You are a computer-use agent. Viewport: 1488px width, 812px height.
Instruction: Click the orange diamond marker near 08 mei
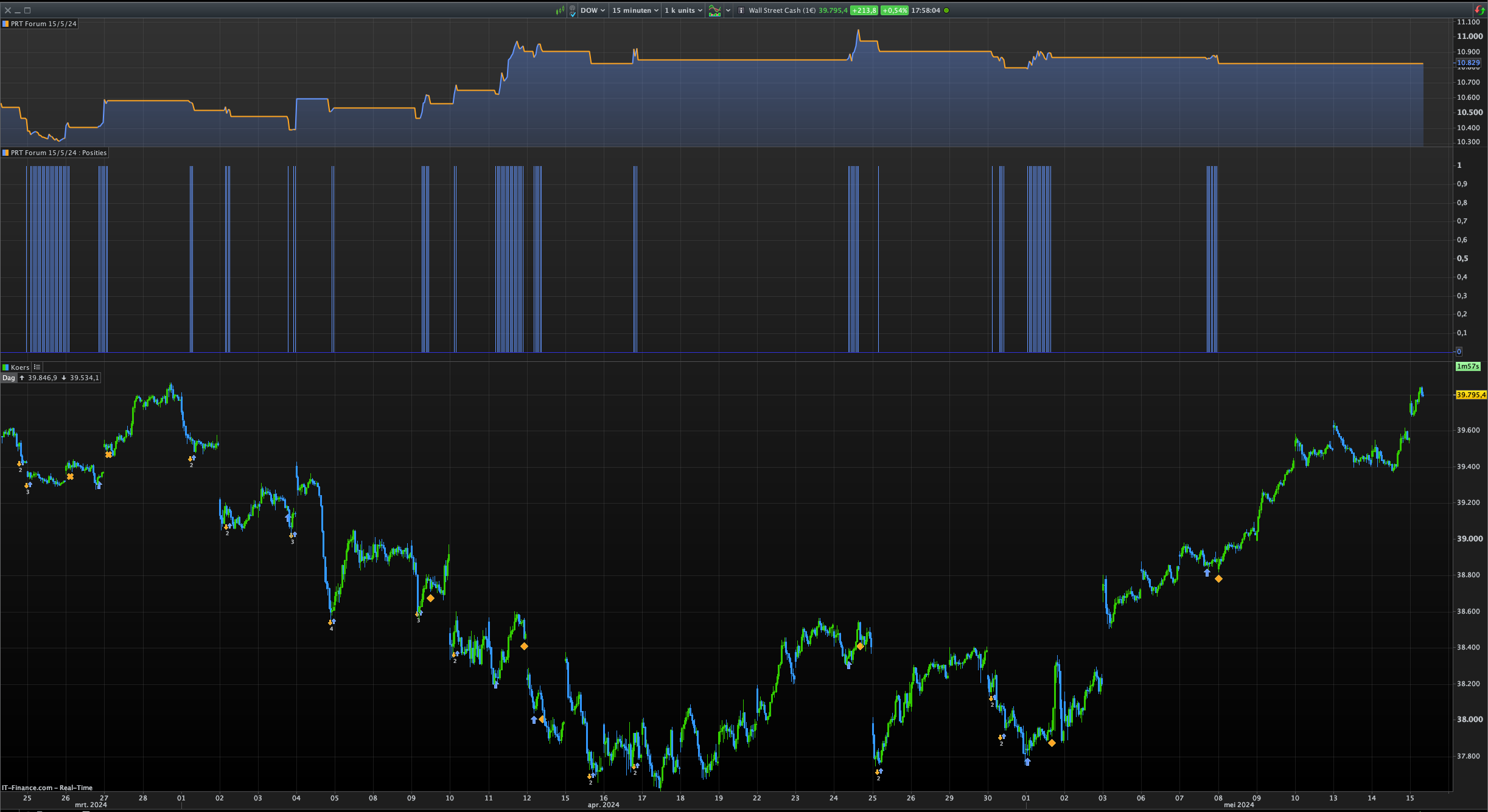tap(1218, 579)
